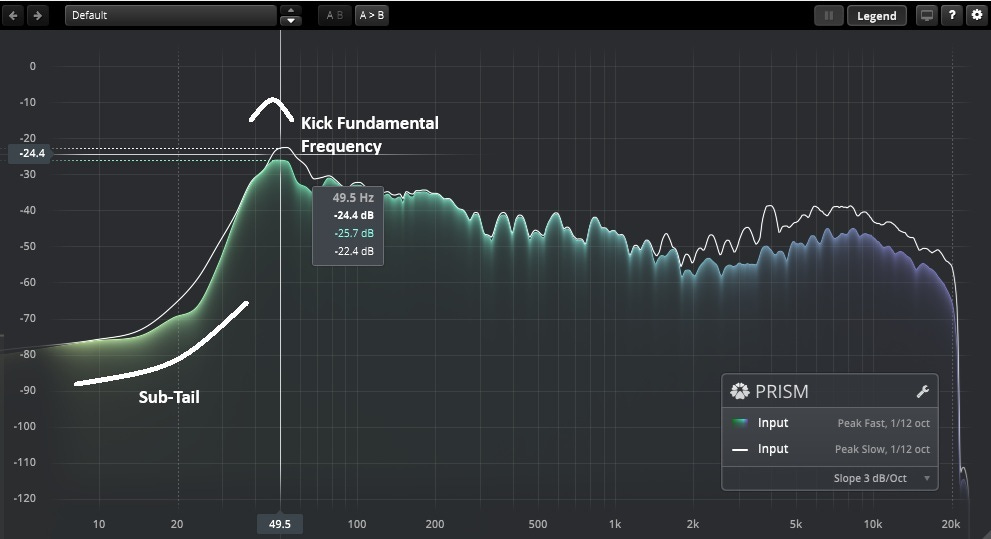Viewport: 991px width, 539px height.
Task: Toggle the Legend button
Action: [x=877, y=16]
